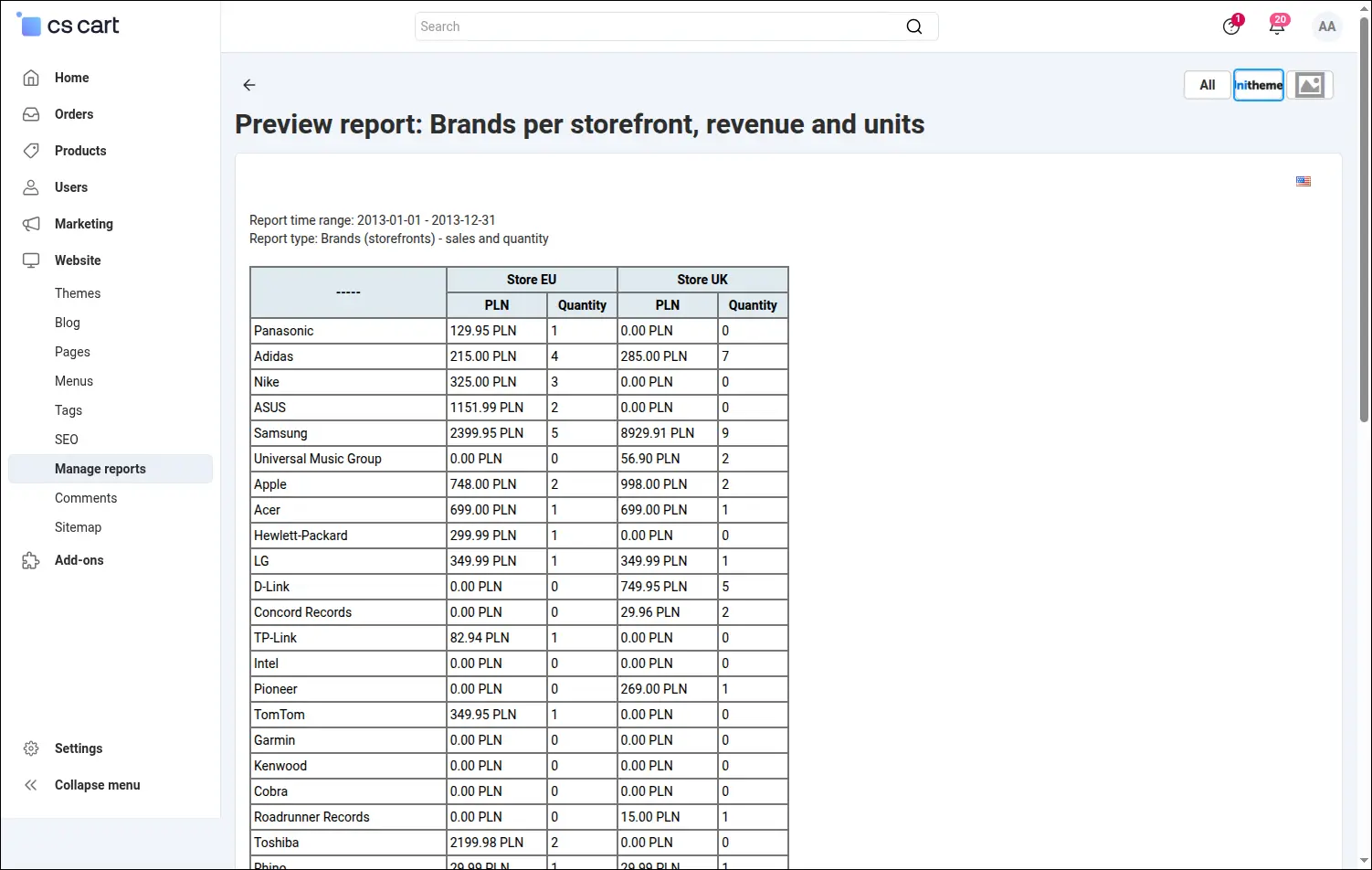Open the Settings menu label
1372x870 pixels.
coord(79,748)
